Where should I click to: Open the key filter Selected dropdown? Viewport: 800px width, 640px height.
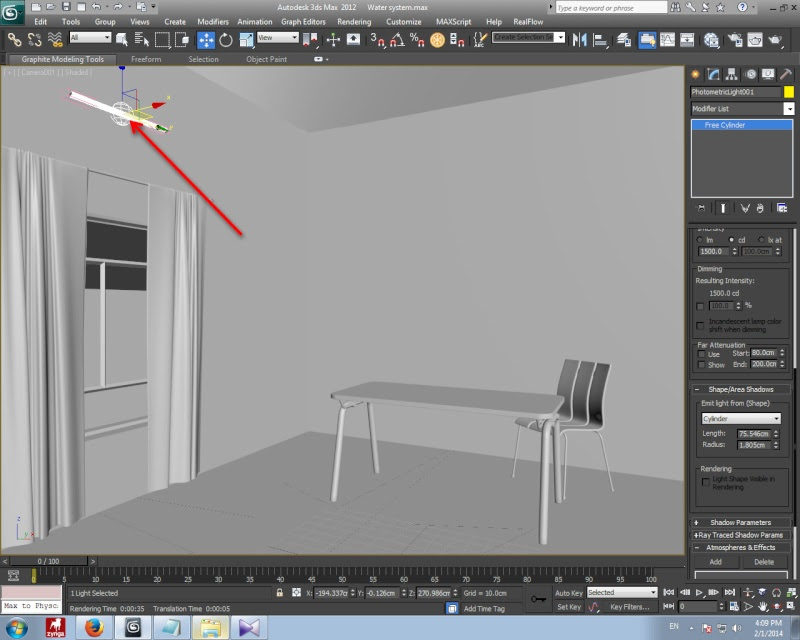pyautogui.click(x=621, y=593)
